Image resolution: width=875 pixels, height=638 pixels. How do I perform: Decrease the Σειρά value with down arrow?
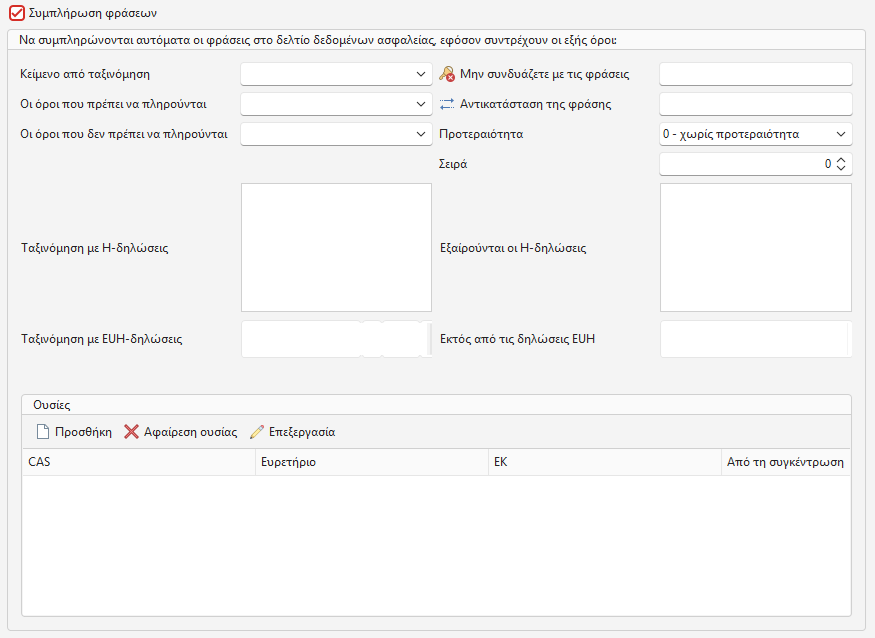click(841, 168)
